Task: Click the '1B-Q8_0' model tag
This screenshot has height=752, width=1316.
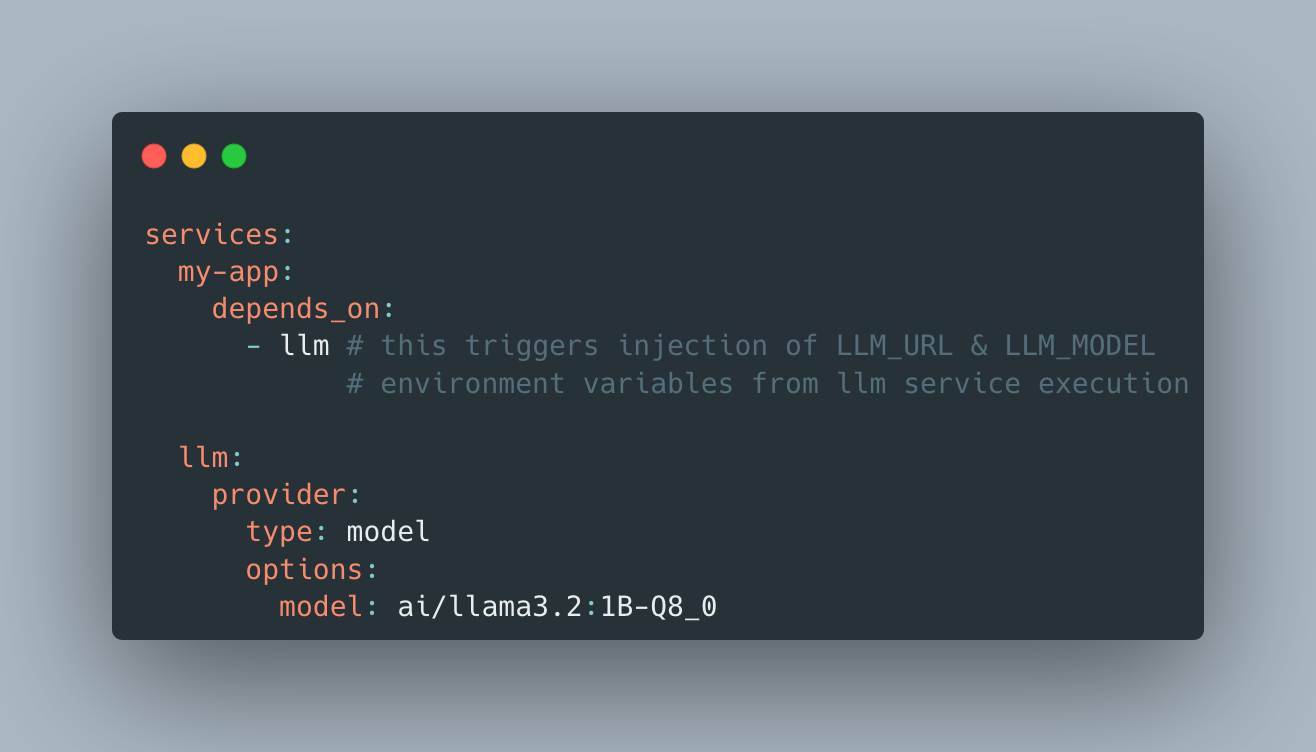Action: (x=658, y=607)
